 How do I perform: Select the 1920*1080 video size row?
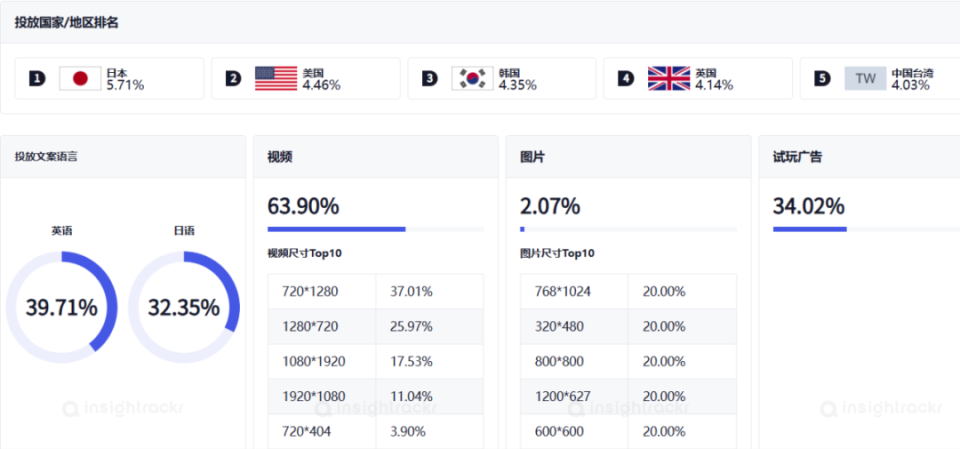375,396
